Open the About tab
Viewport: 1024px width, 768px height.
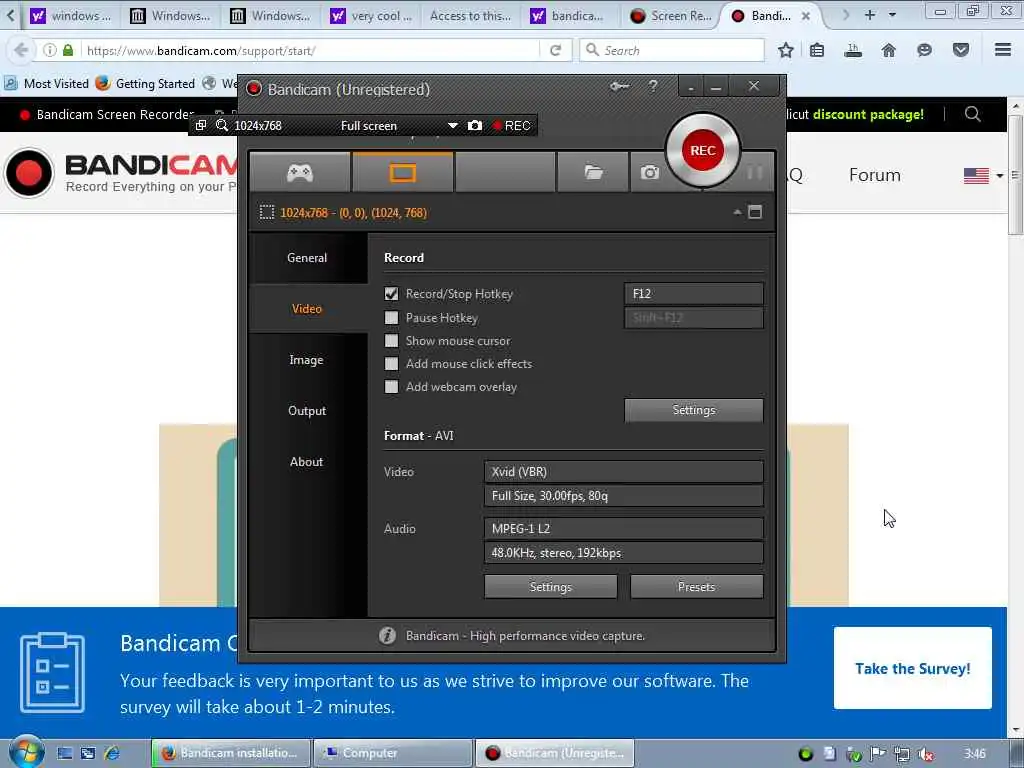(x=307, y=462)
